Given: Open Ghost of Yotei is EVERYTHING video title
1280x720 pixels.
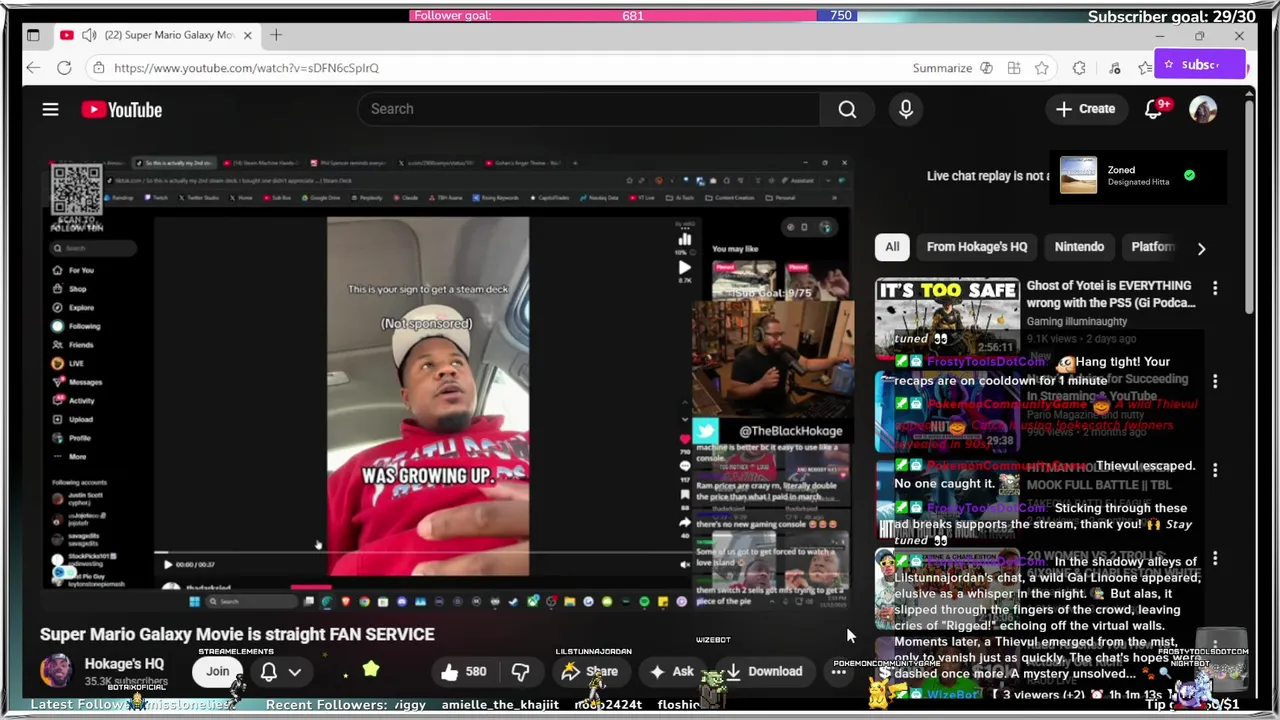Looking at the screenshot, I should click(x=1110, y=294).
